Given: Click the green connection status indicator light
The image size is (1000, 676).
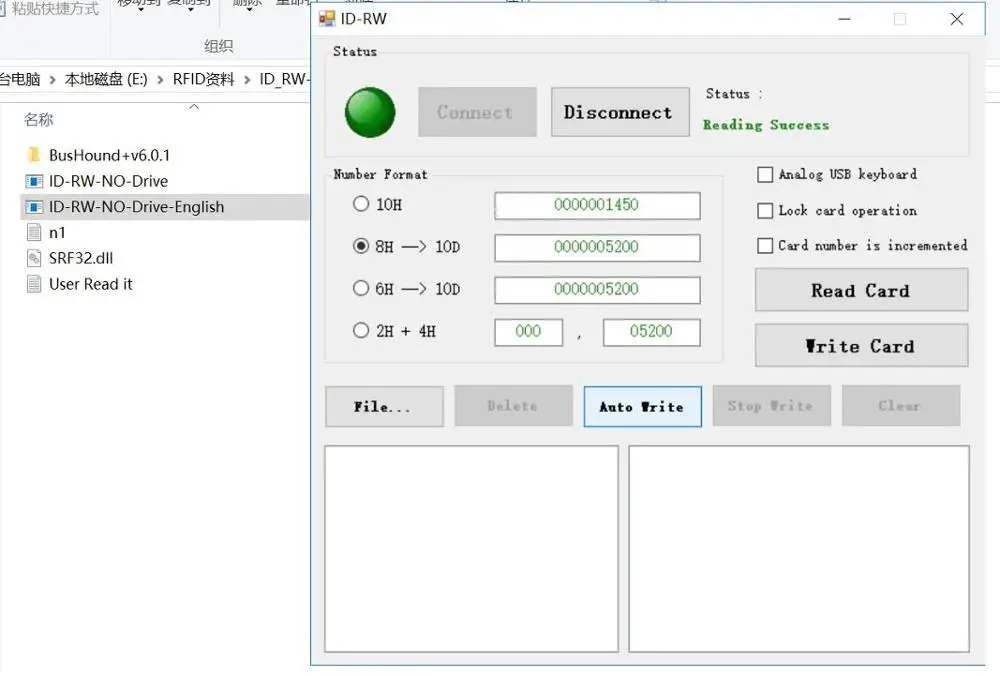Looking at the screenshot, I should (369, 111).
